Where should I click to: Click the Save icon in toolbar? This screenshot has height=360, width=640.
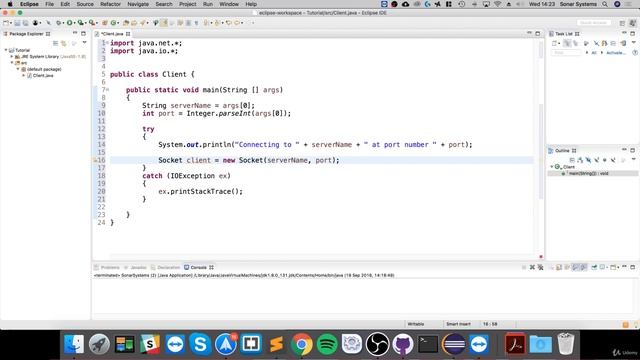(x=17, y=23)
